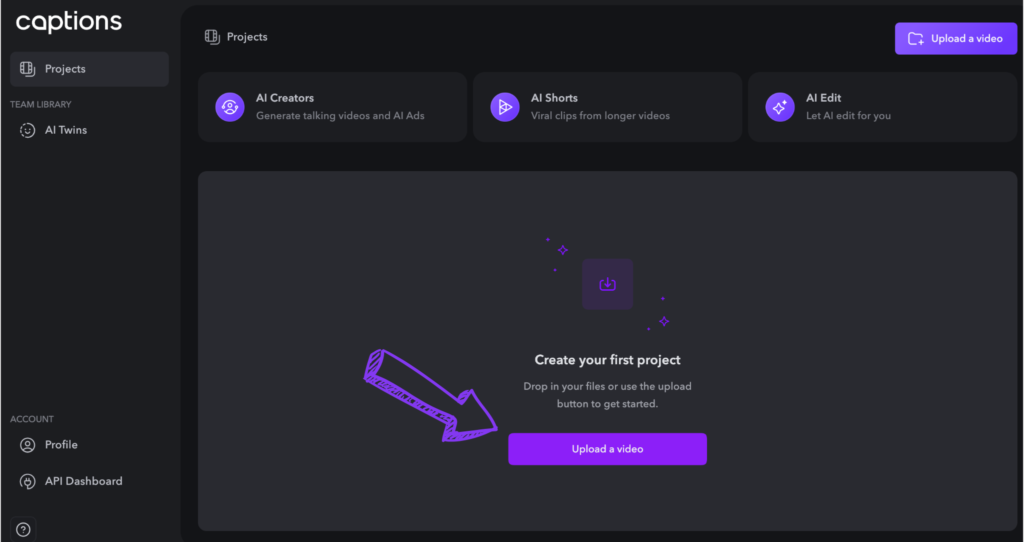
Task: Click the Projects filmstrip icon in sidebar
Action: coord(27,69)
